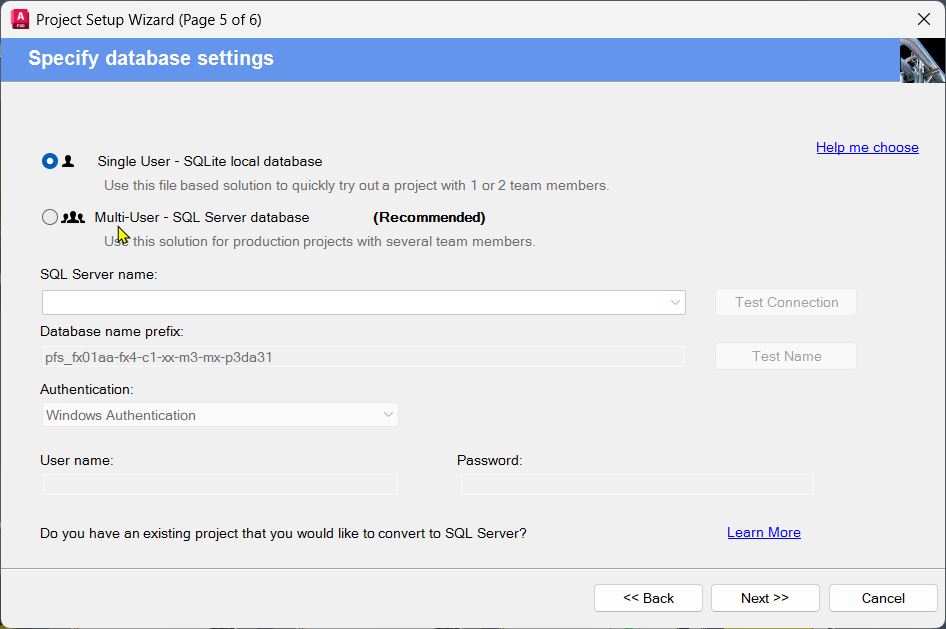946x629 pixels.
Task: Click the existing project conversion question text
Action: pos(283,533)
